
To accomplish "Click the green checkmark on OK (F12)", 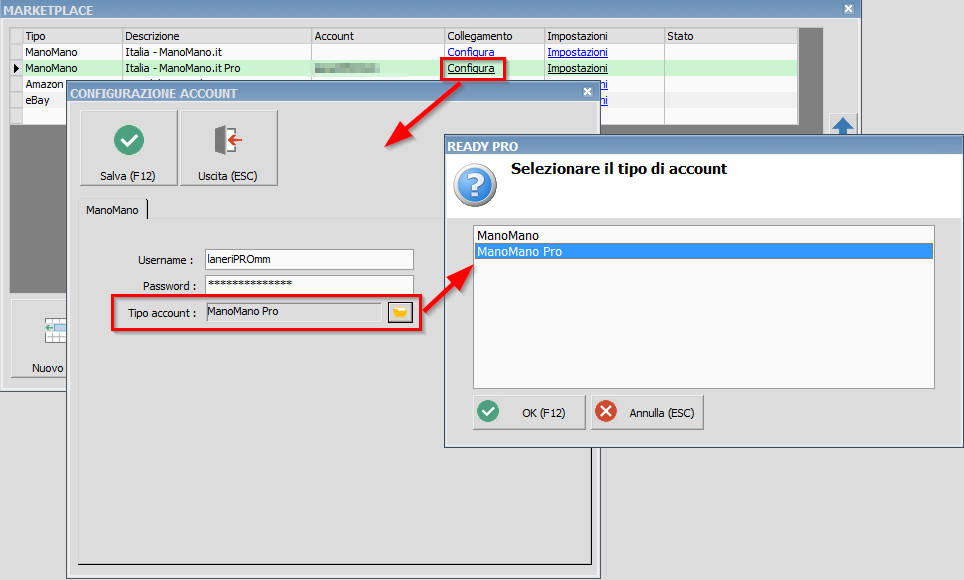I will coord(488,411).
